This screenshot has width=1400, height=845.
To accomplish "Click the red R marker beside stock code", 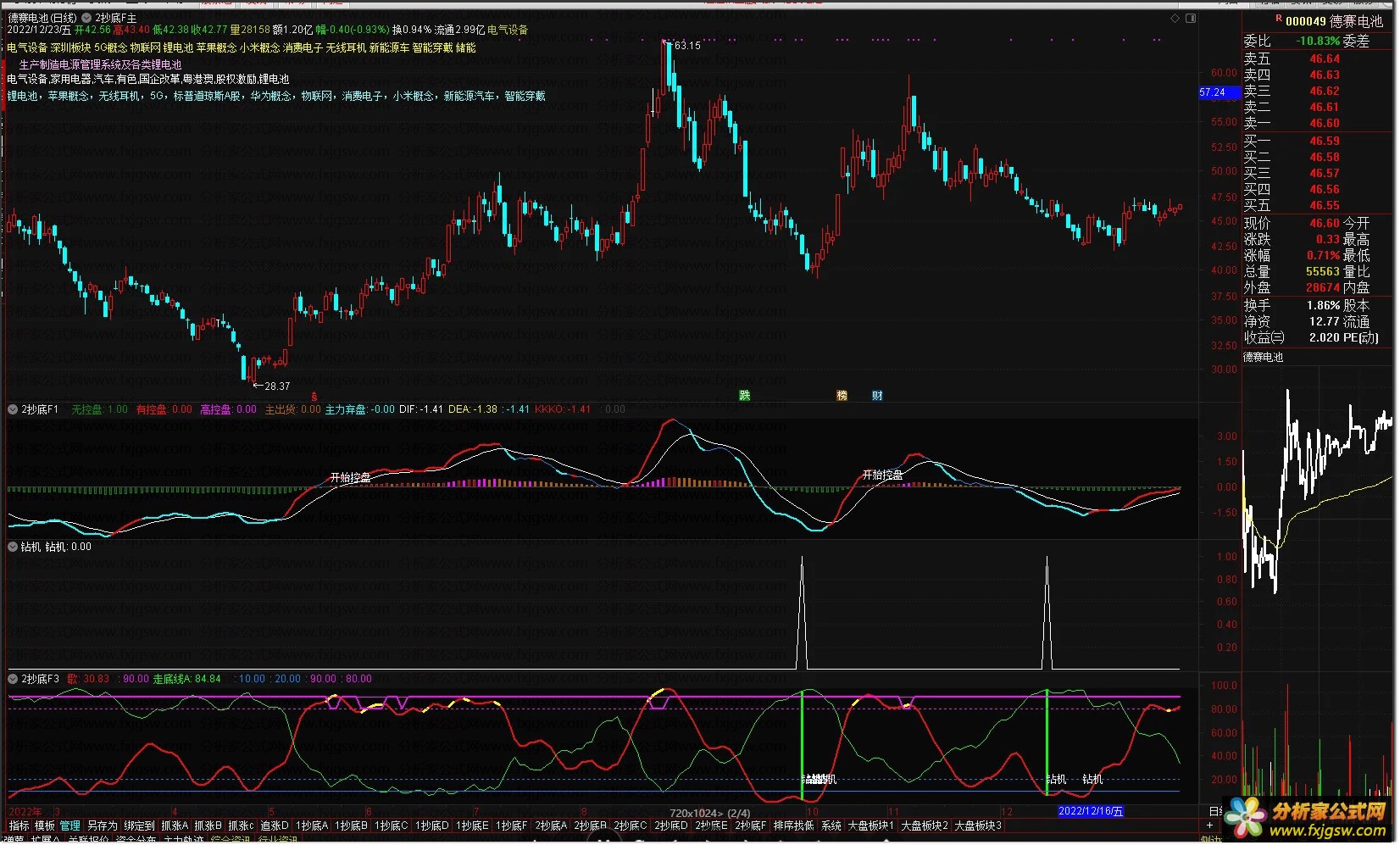I will pyautogui.click(x=1279, y=18).
